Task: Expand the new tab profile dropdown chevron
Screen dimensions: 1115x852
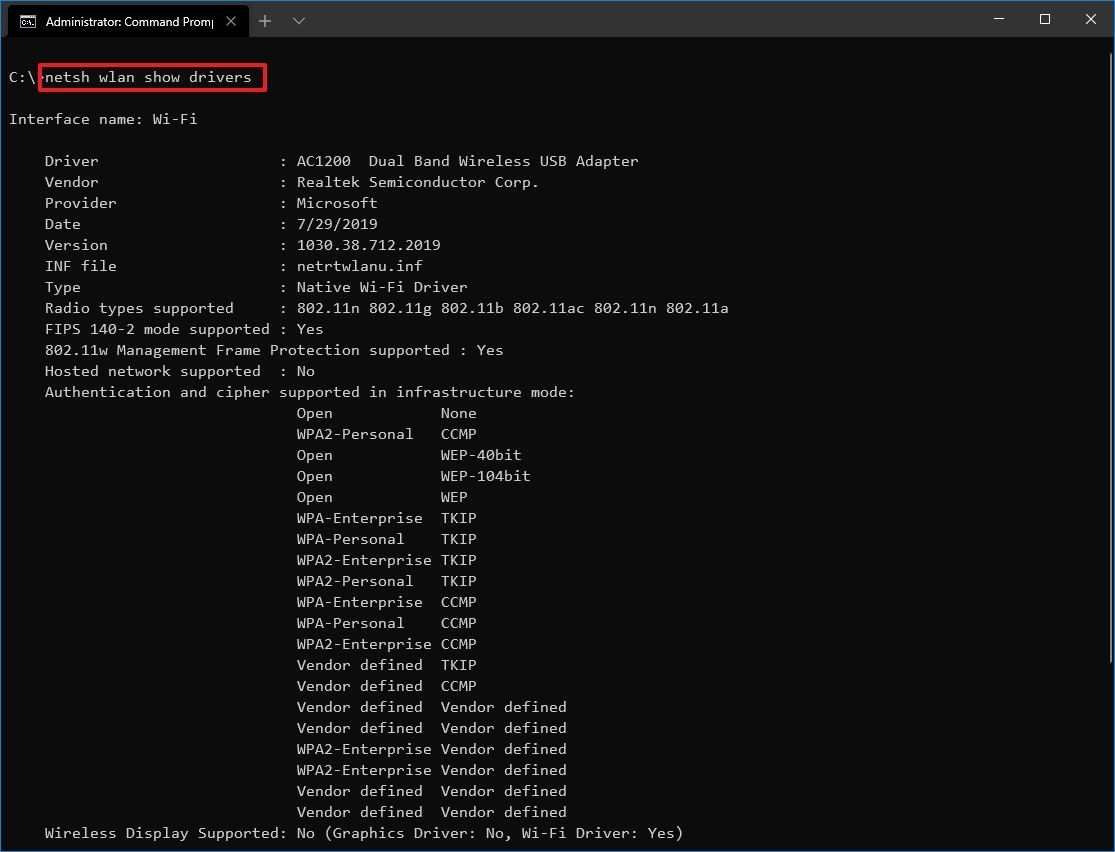Action: [x=298, y=21]
